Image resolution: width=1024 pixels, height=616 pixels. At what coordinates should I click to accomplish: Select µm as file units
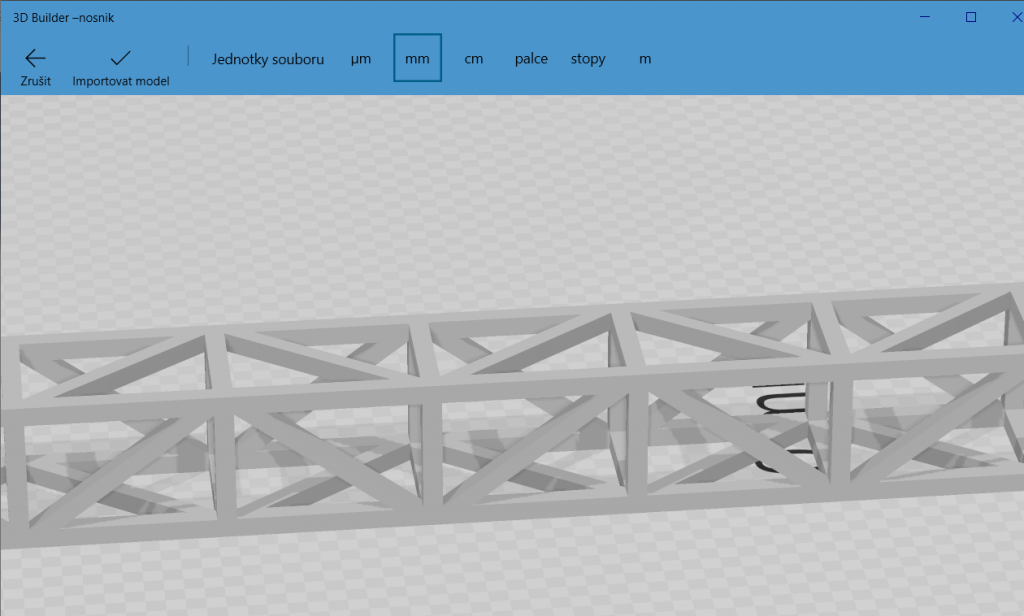361,59
